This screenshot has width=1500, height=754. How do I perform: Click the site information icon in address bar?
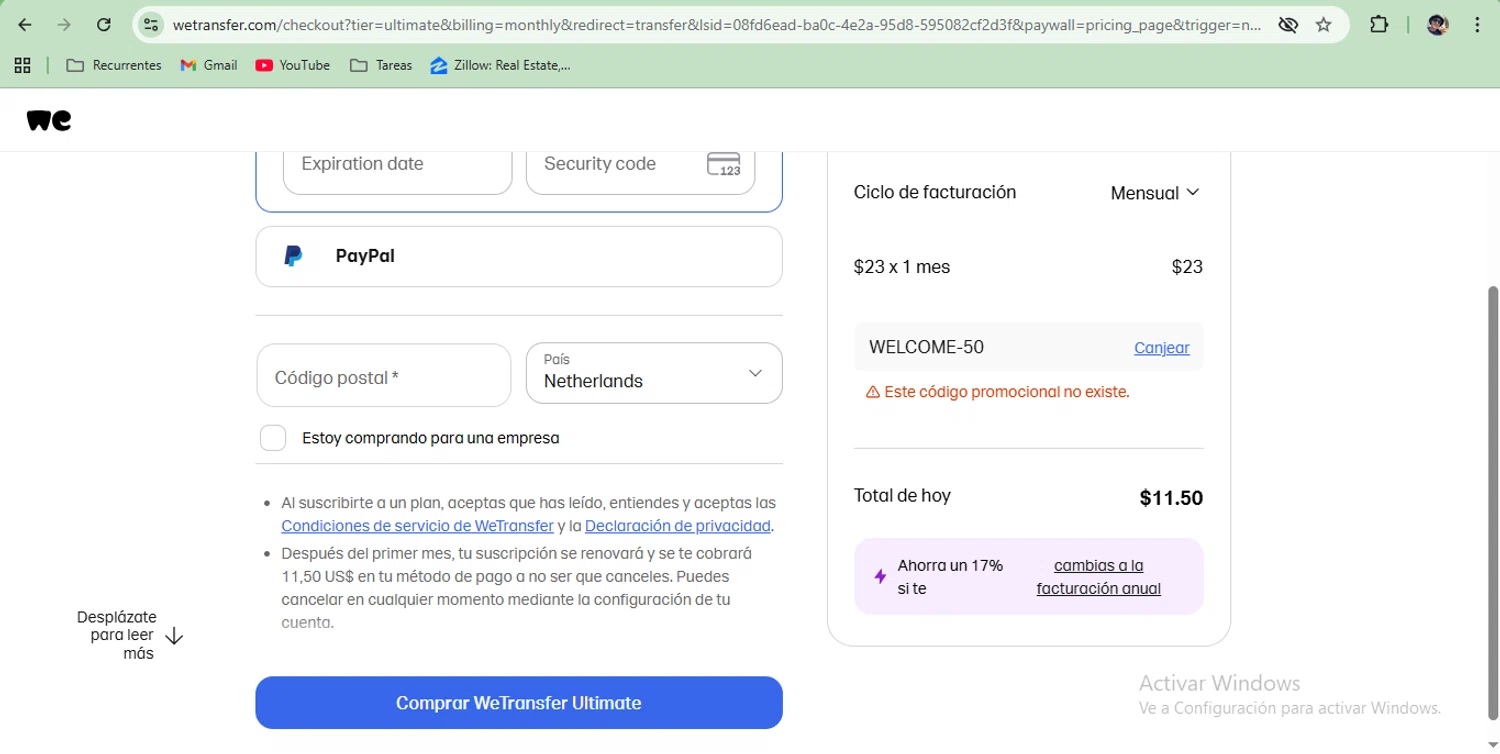tap(151, 25)
